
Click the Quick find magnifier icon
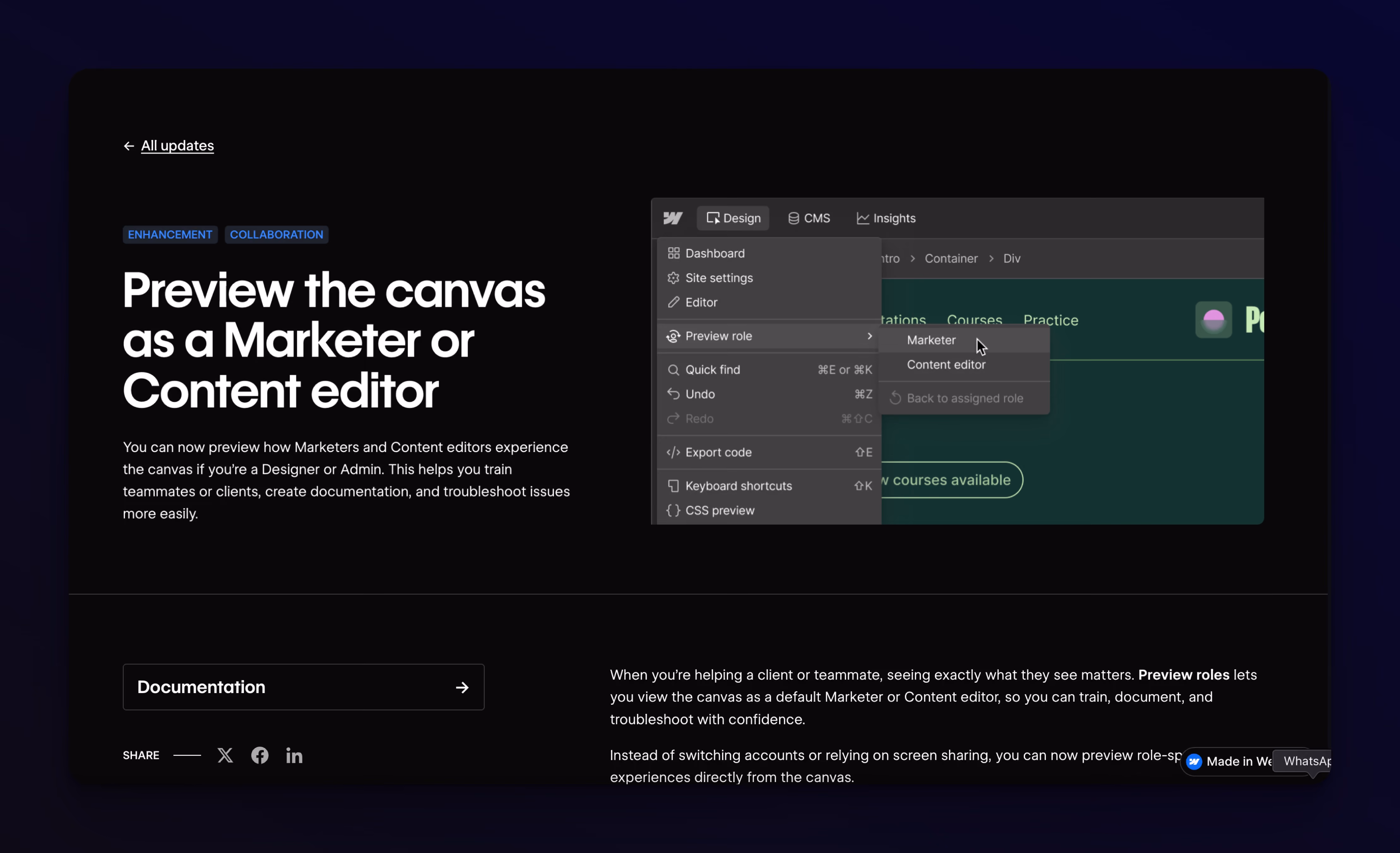pos(673,370)
